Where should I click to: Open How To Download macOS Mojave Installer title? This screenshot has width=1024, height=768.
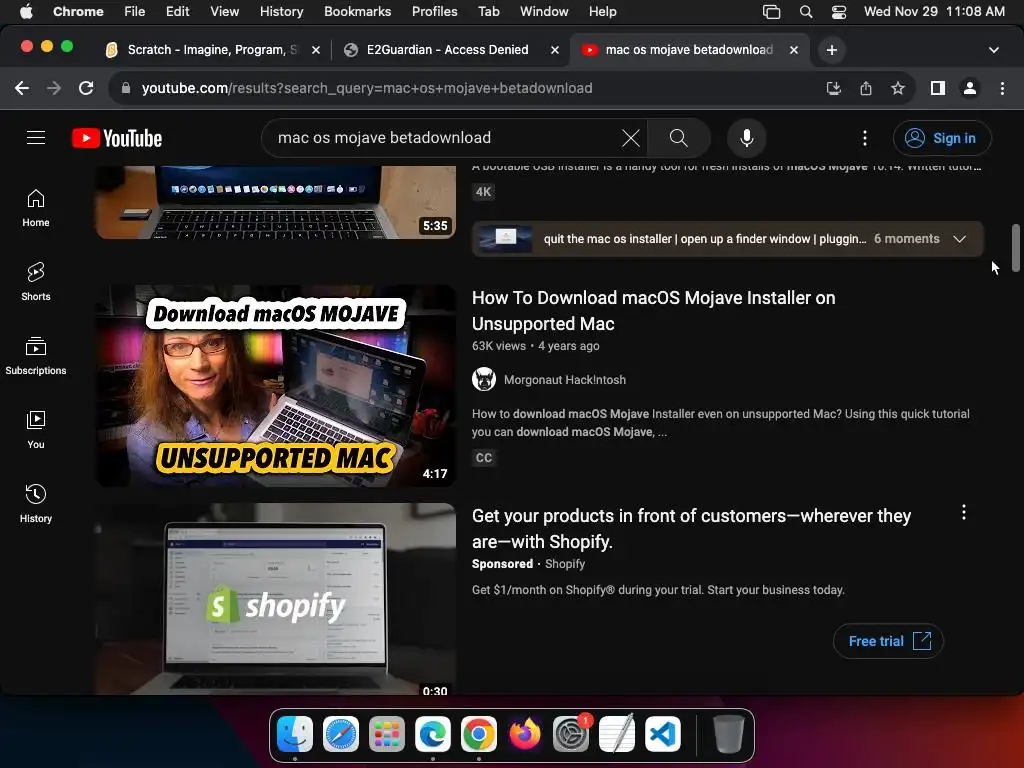pyautogui.click(x=653, y=311)
